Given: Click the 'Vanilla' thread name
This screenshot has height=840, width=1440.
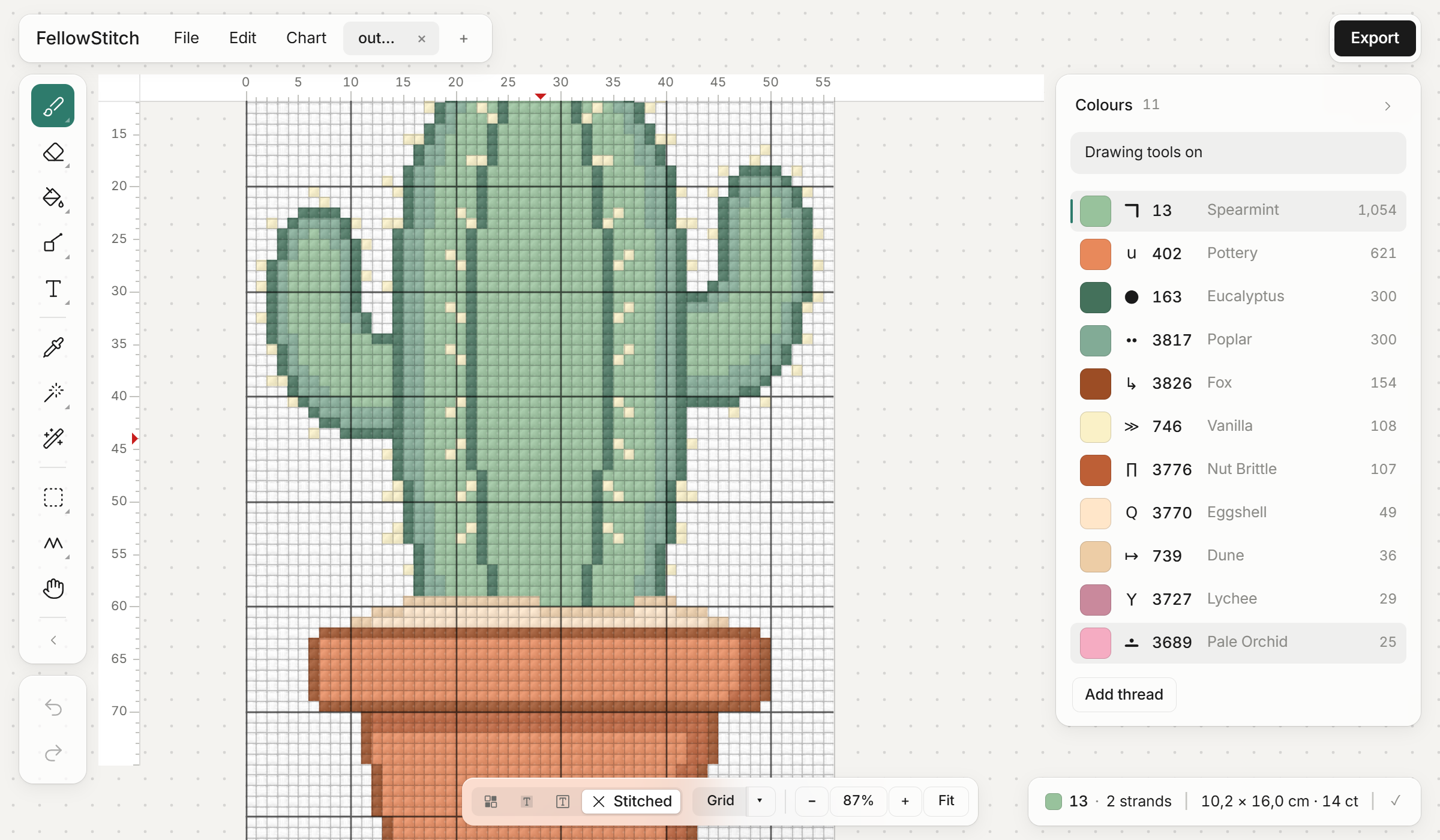Looking at the screenshot, I should (x=1229, y=426).
